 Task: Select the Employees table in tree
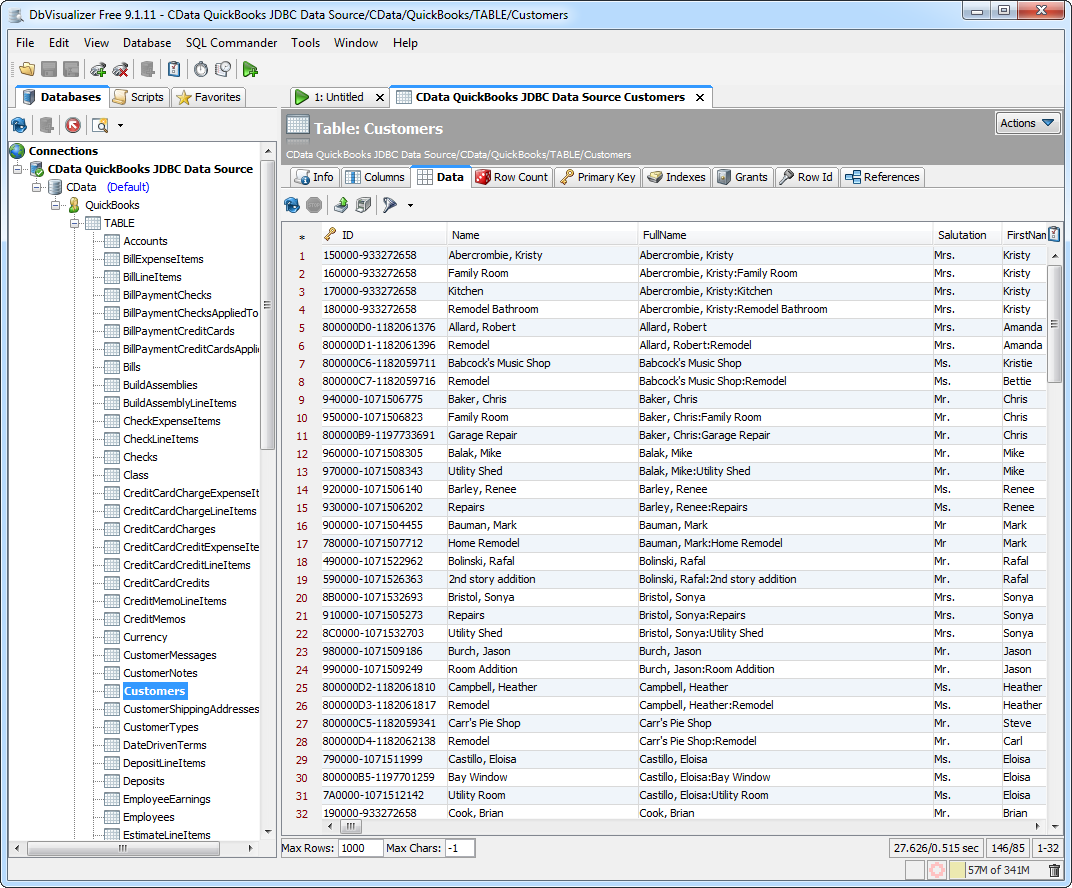coord(148,817)
